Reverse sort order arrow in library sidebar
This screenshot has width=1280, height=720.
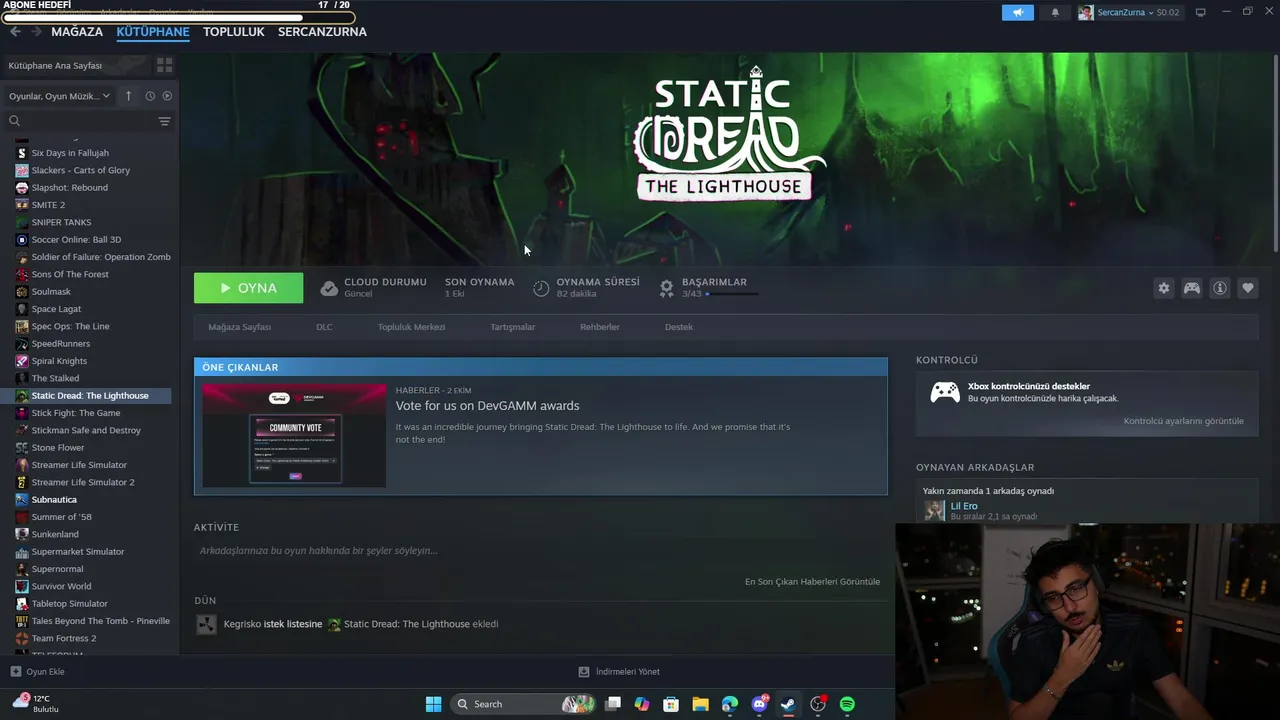click(128, 96)
